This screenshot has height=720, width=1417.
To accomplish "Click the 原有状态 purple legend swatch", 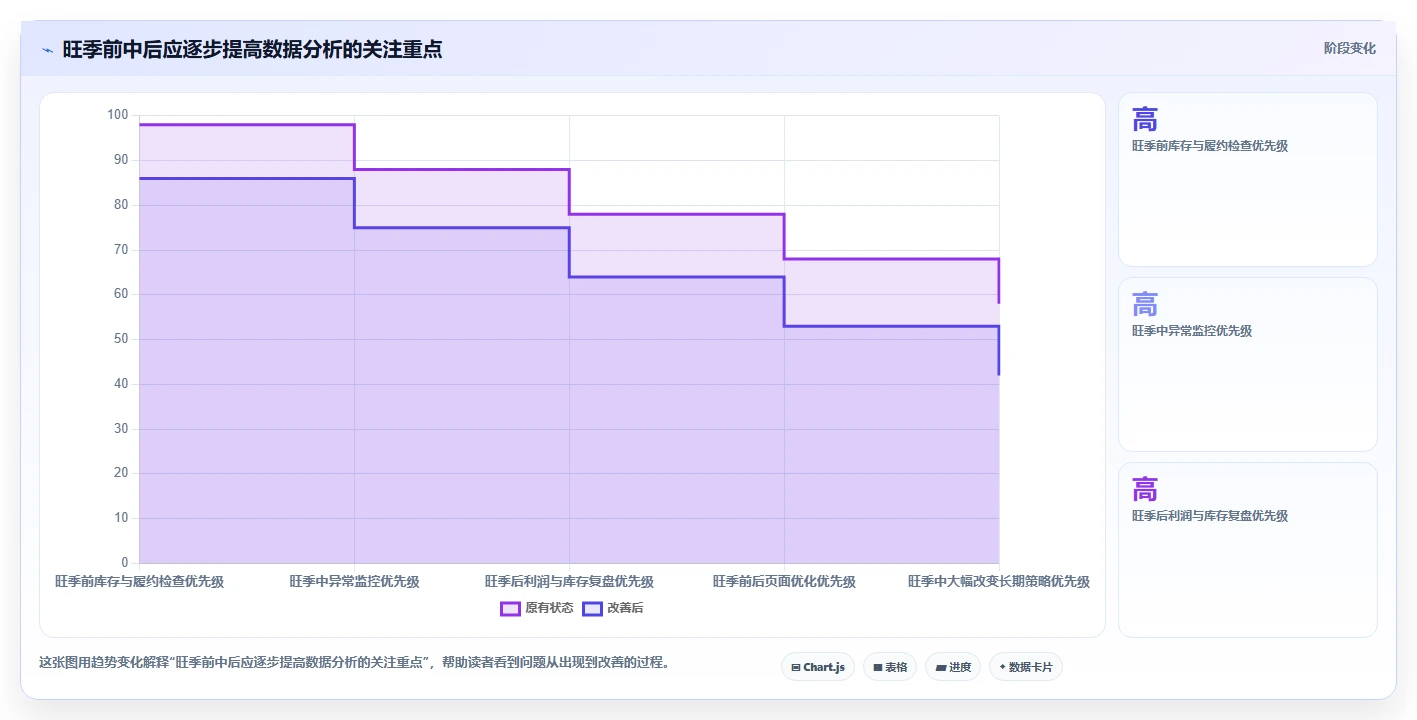I will [510, 608].
